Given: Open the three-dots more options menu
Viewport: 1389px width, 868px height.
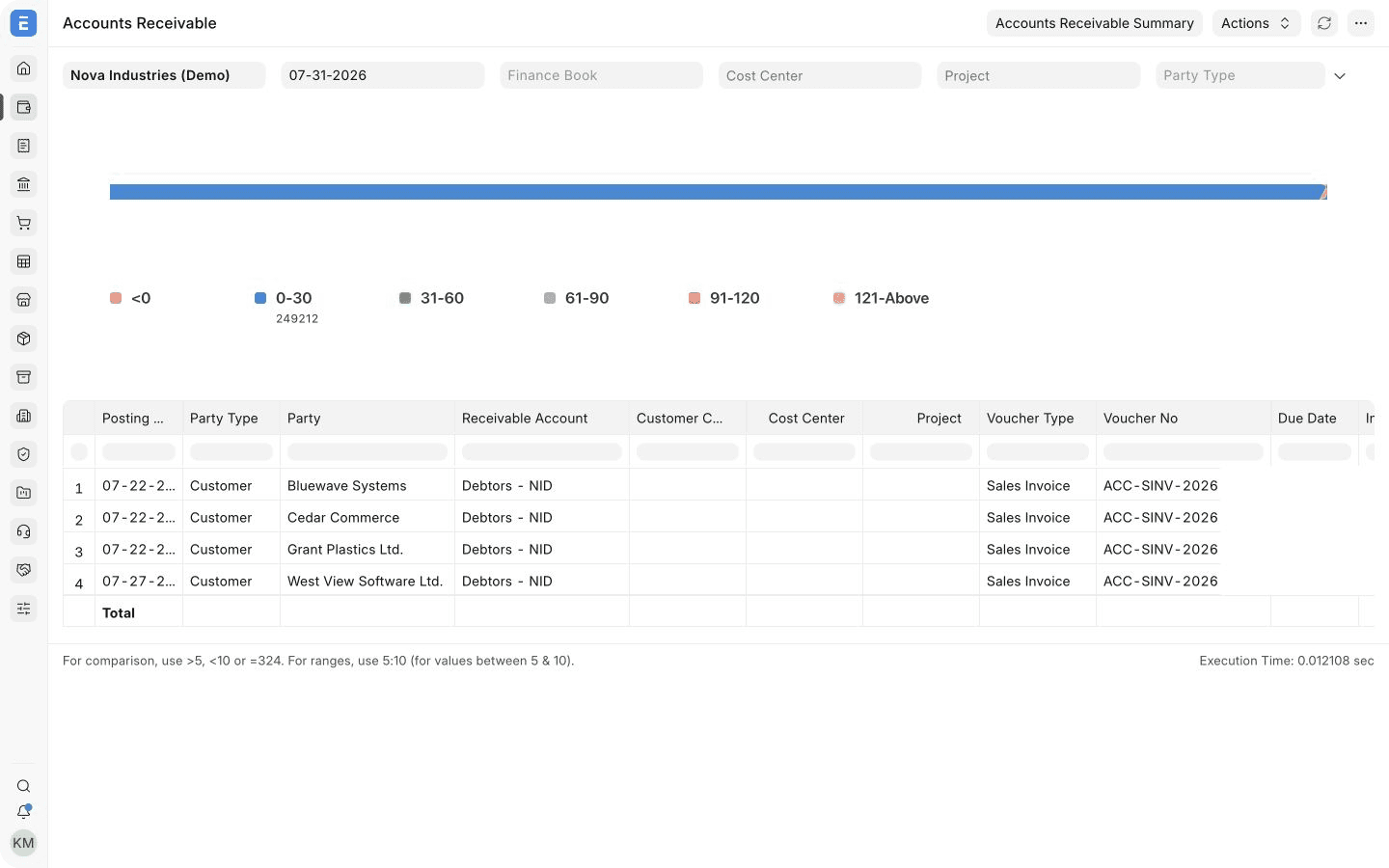Looking at the screenshot, I should click(1361, 23).
